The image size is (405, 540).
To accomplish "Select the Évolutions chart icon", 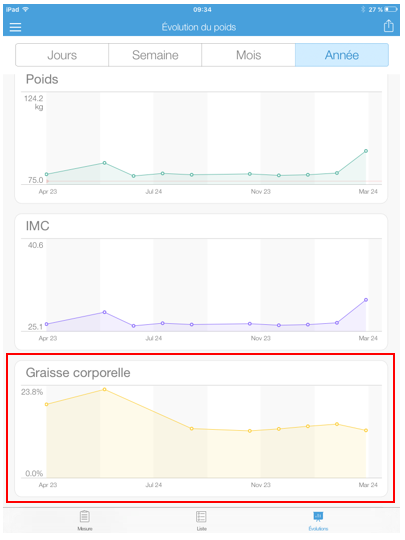I will [318, 516].
